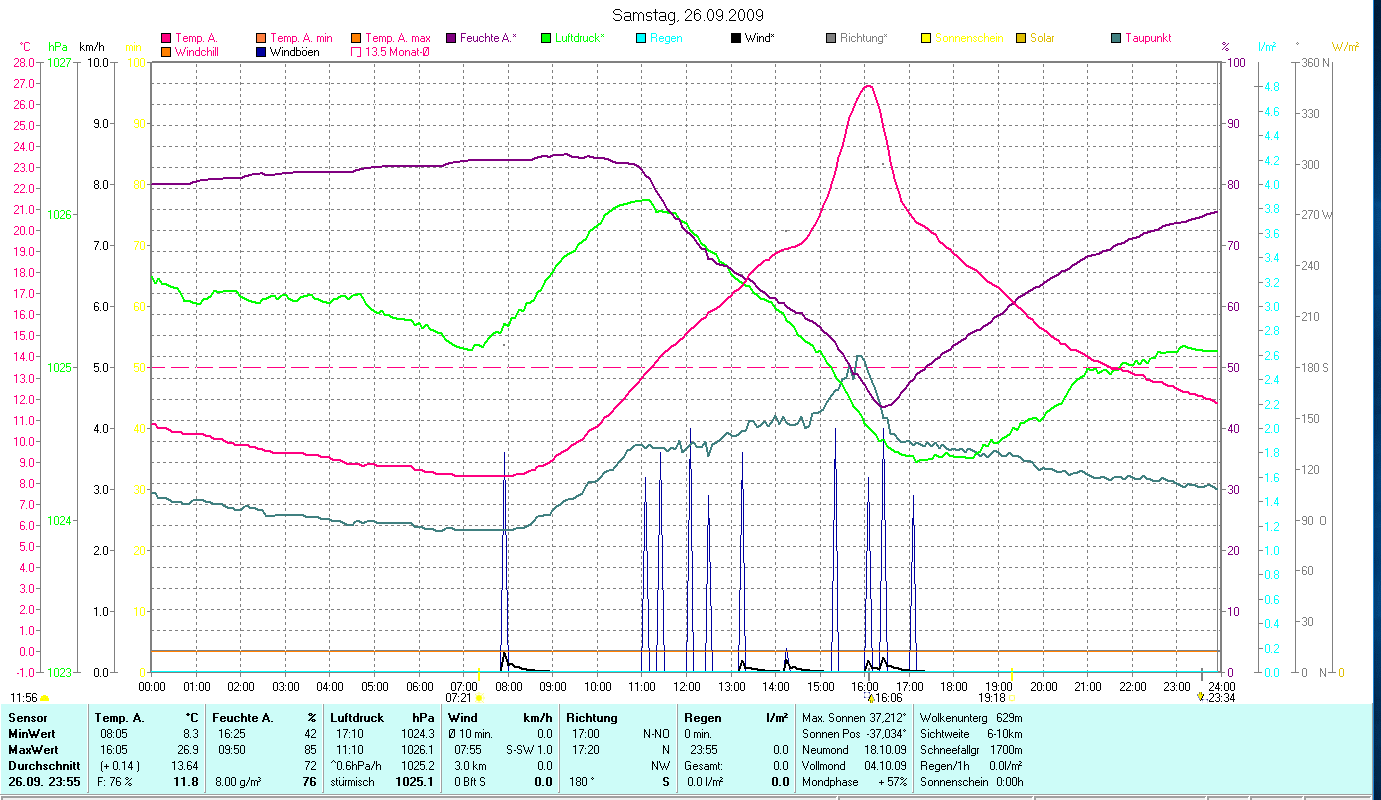The height and width of the screenshot is (800, 1381).
Task: Click the average temperature value 13.64
Action: 186,766
